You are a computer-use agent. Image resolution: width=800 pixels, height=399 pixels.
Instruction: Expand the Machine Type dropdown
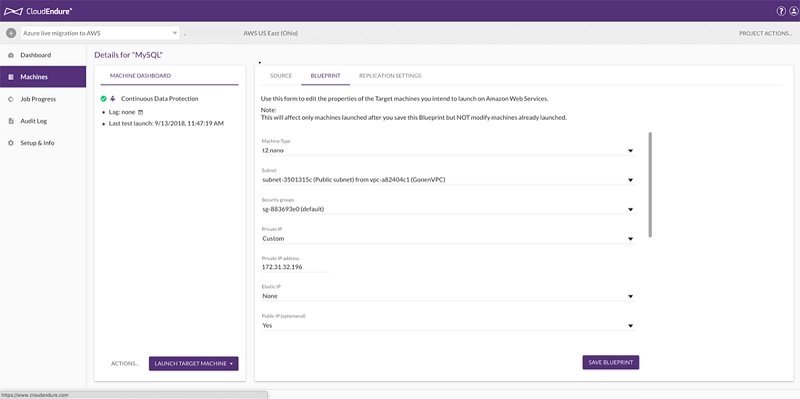[447, 151]
